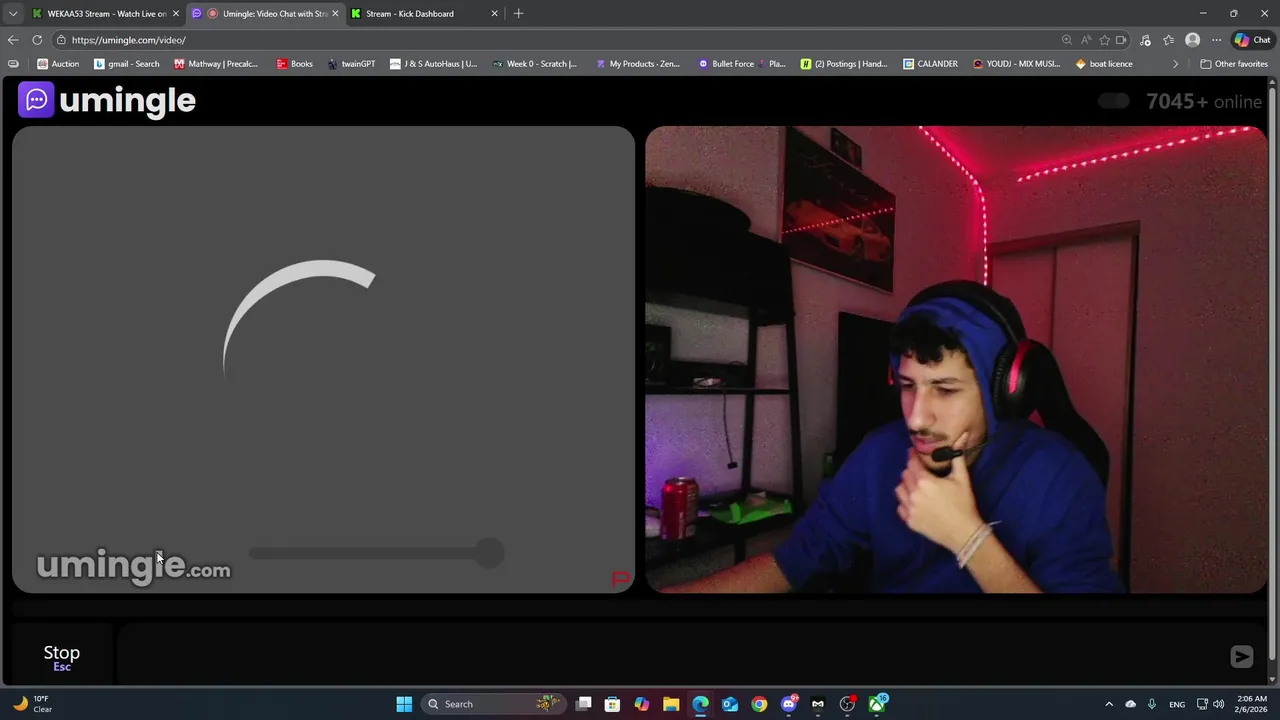Open the Edge settings three-dots menu
This screenshot has height=720, width=1280.
pyautogui.click(x=1216, y=40)
